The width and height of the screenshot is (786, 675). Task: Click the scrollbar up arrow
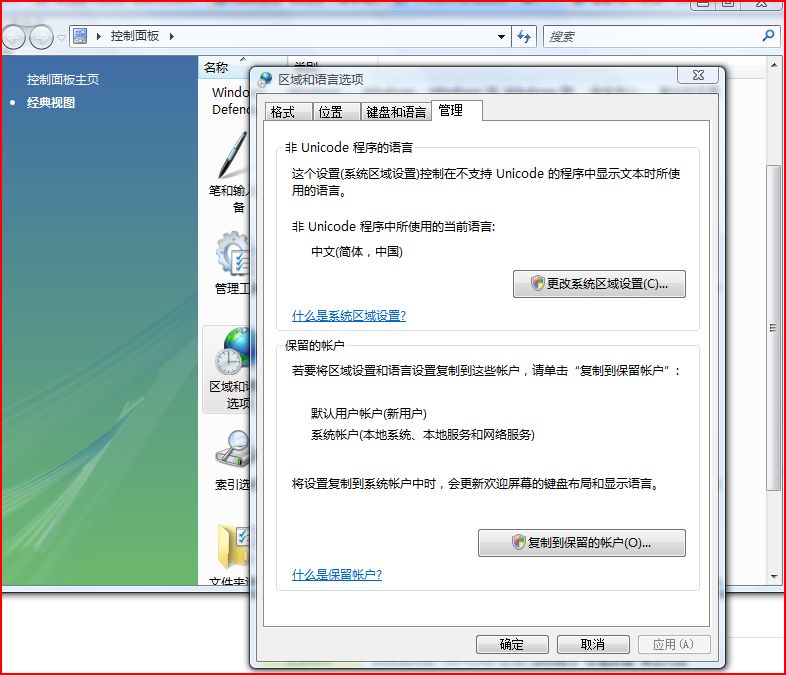[773, 65]
